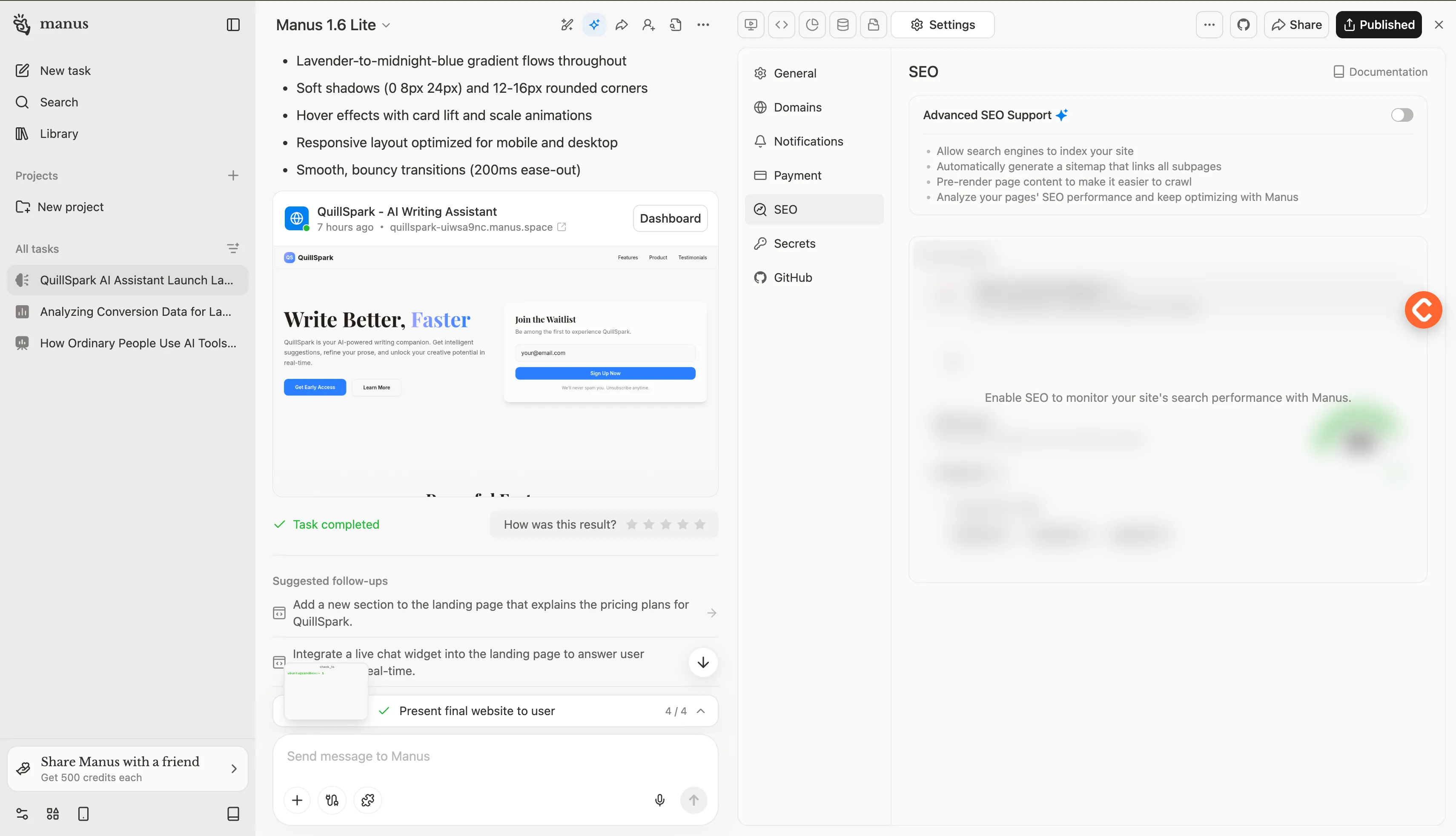The height and width of the screenshot is (836, 1456).
Task: Open the database icon in preview toolbar
Action: point(842,25)
